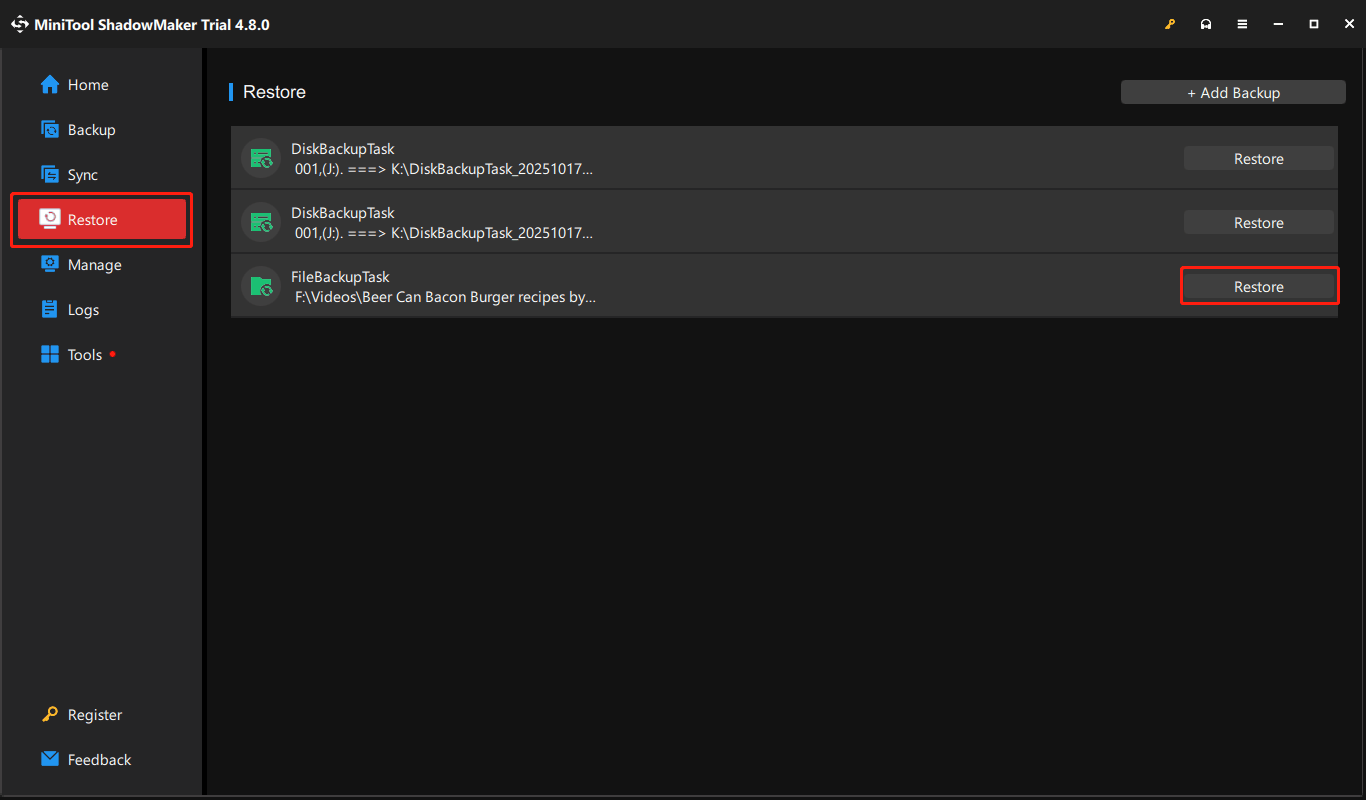Screen dimensions: 1366x800
Task: Open the Manage section
Action: [94, 265]
